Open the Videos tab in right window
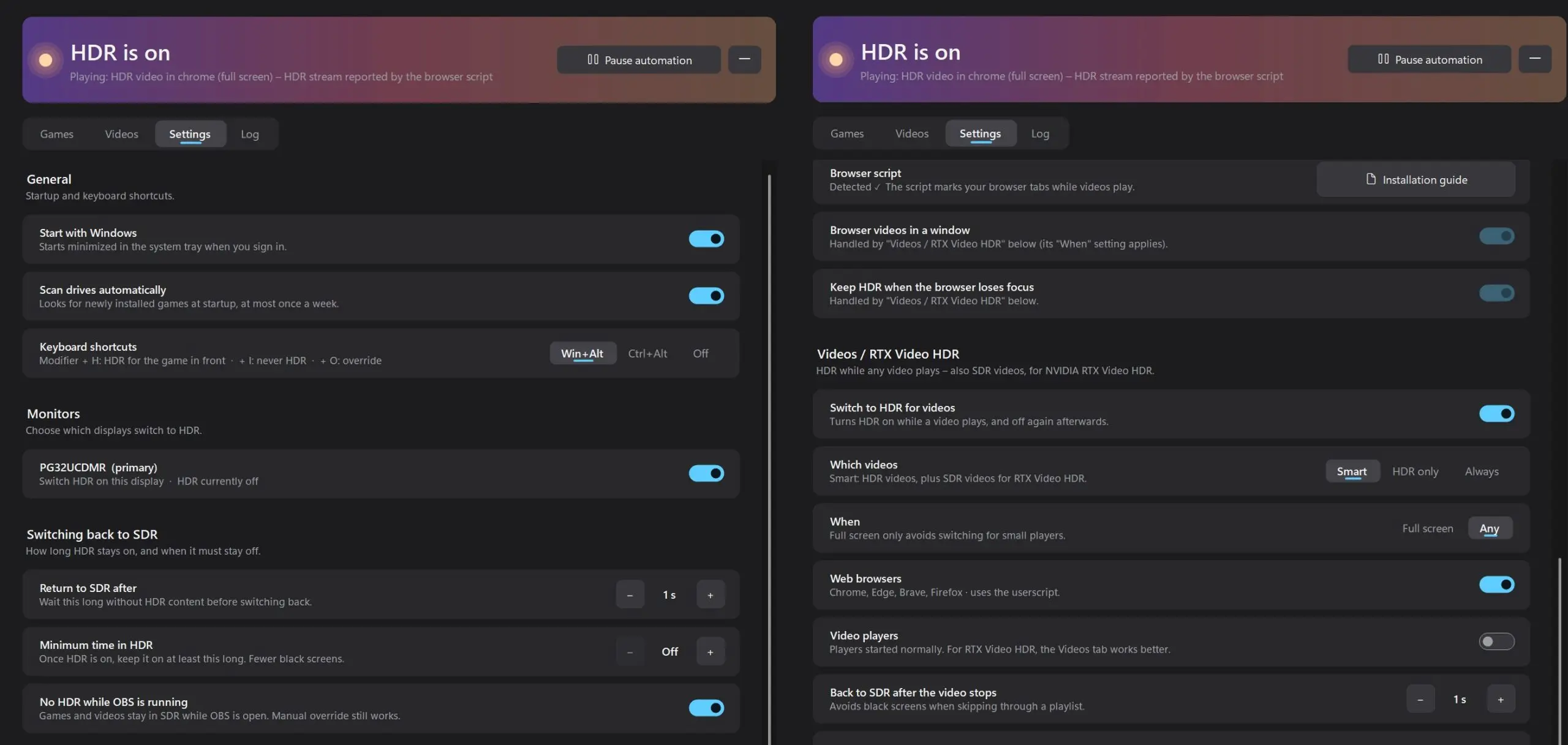Screen dimensions: 1568x745 pos(911,133)
